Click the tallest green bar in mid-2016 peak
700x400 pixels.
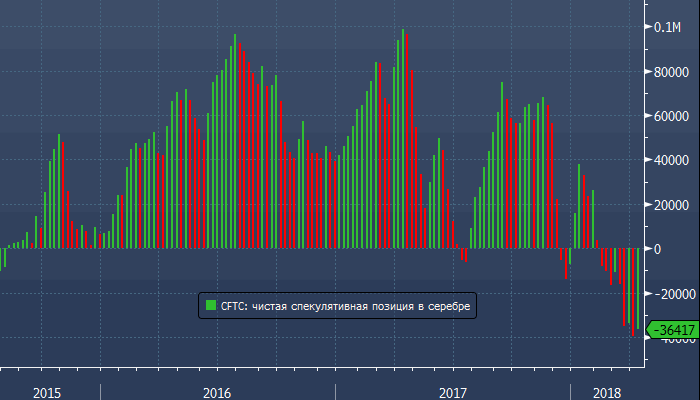coord(235,140)
